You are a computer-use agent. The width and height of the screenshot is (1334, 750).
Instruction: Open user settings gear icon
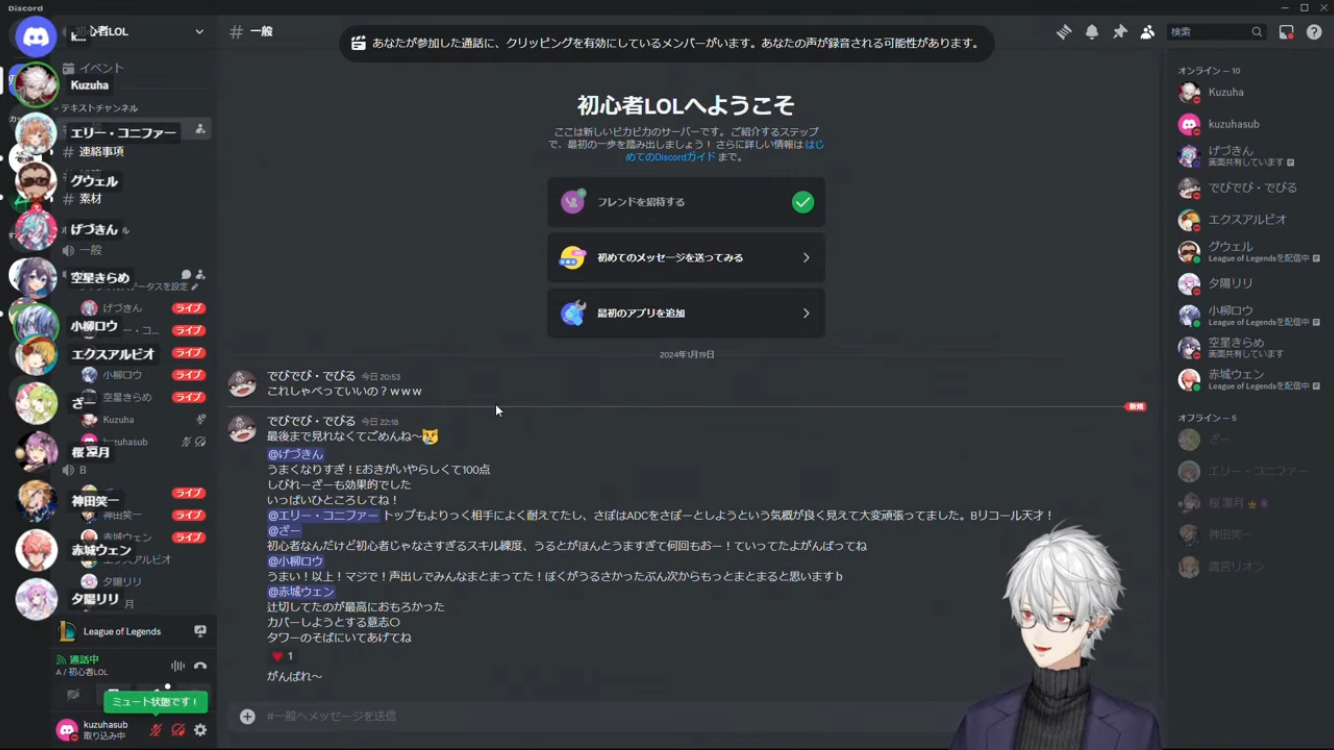pos(200,731)
